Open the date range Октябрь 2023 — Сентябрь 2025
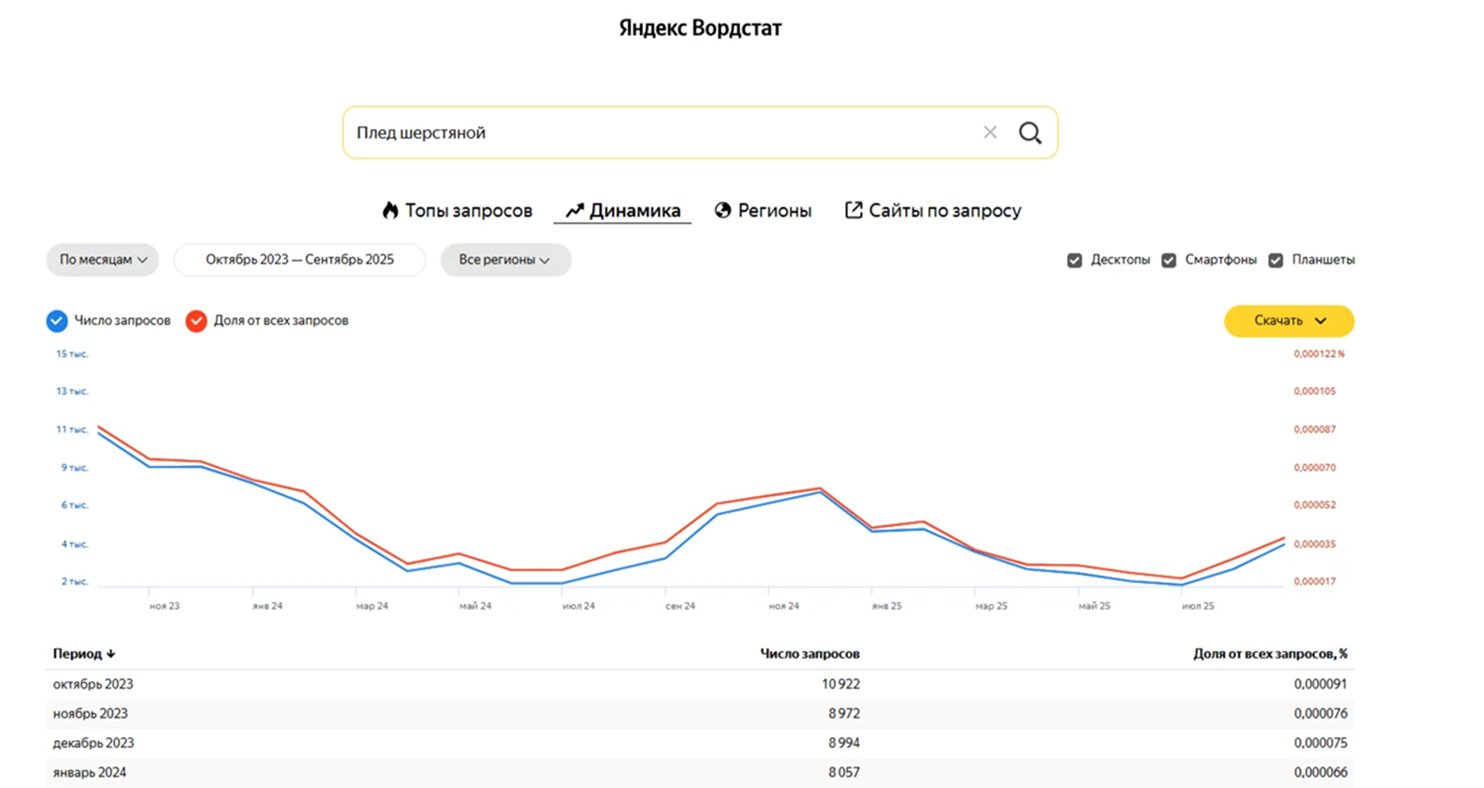Screen dimensions: 1484x788 tap(300, 260)
